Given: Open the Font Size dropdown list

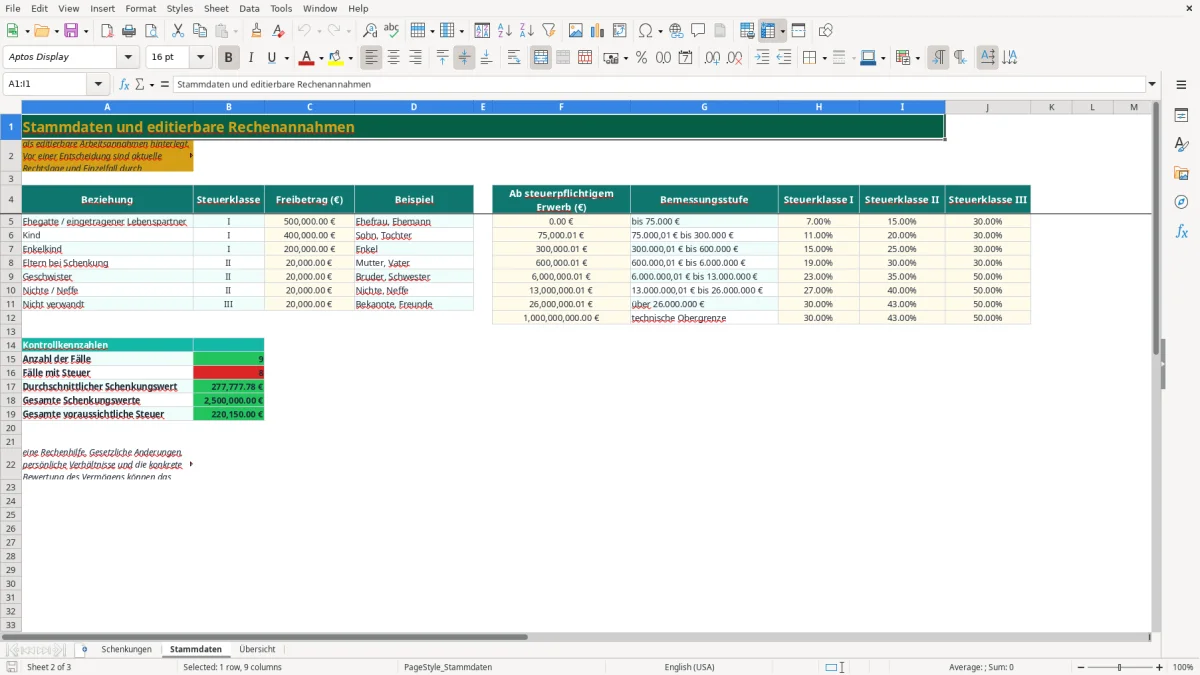Looking at the screenshot, I should (200, 57).
